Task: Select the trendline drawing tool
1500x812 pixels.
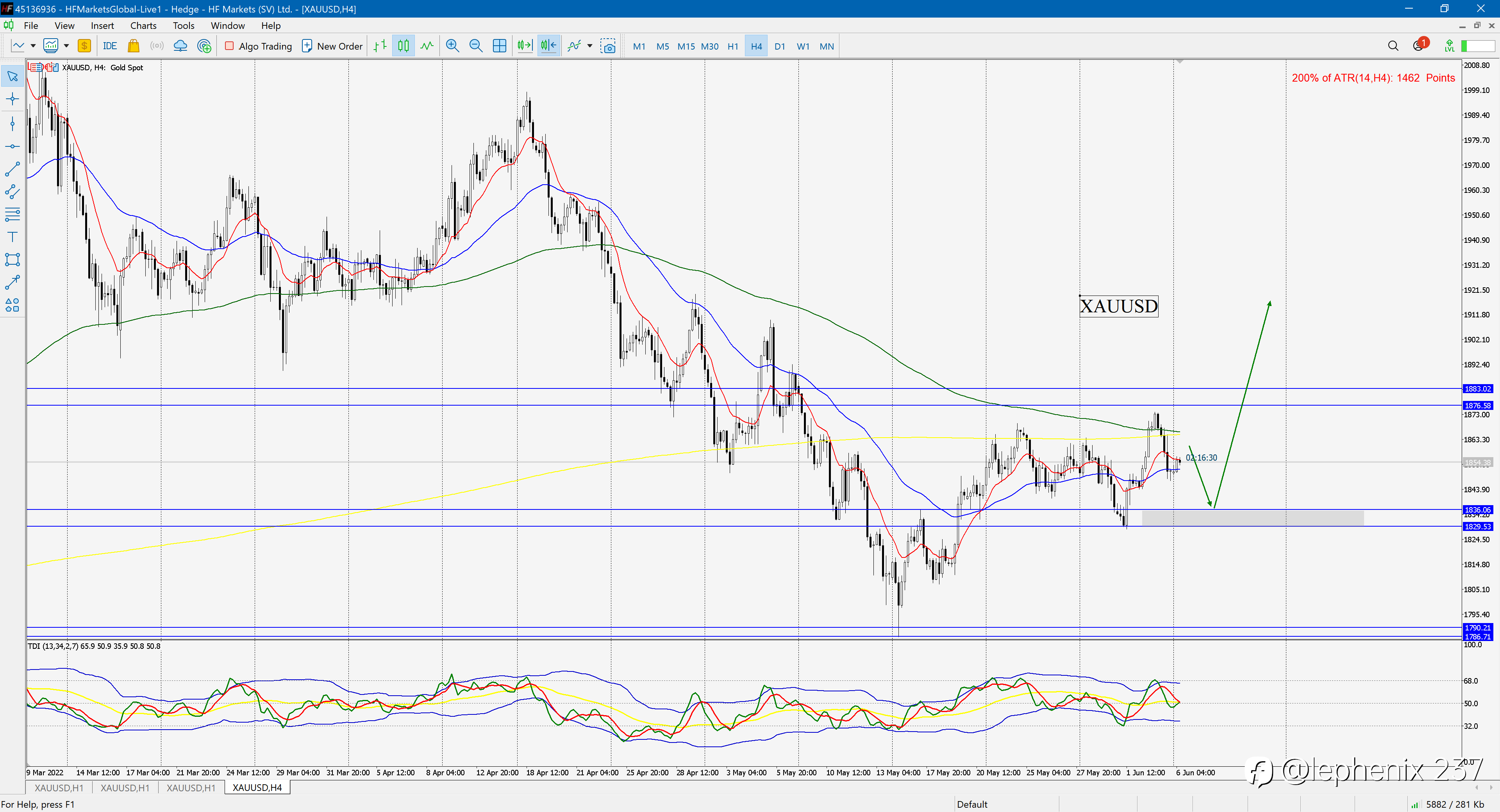Action: [12, 169]
